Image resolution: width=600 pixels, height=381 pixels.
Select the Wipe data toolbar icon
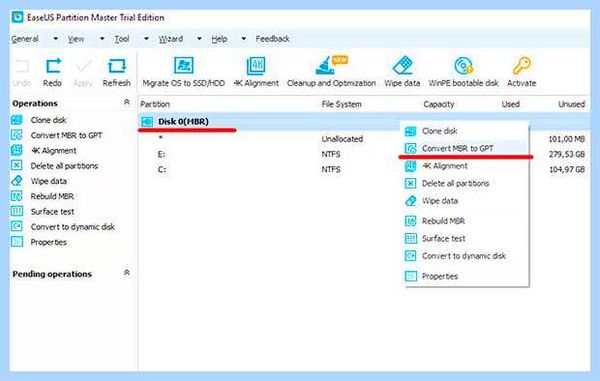pyautogui.click(x=402, y=65)
